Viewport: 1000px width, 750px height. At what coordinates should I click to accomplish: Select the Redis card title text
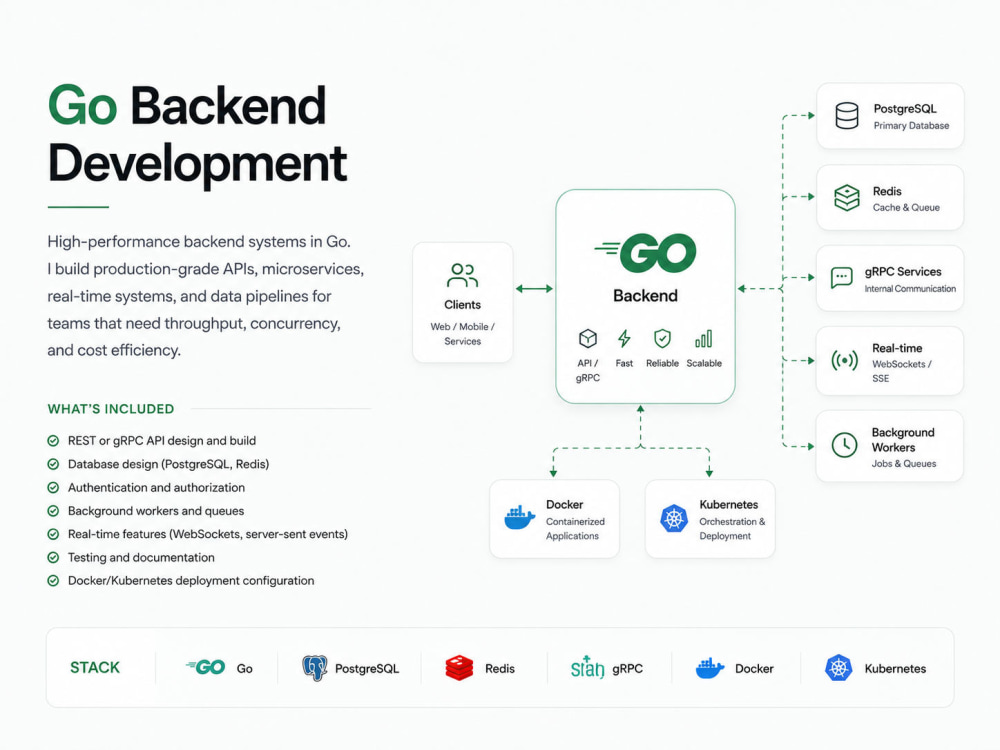[x=887, y=191]
